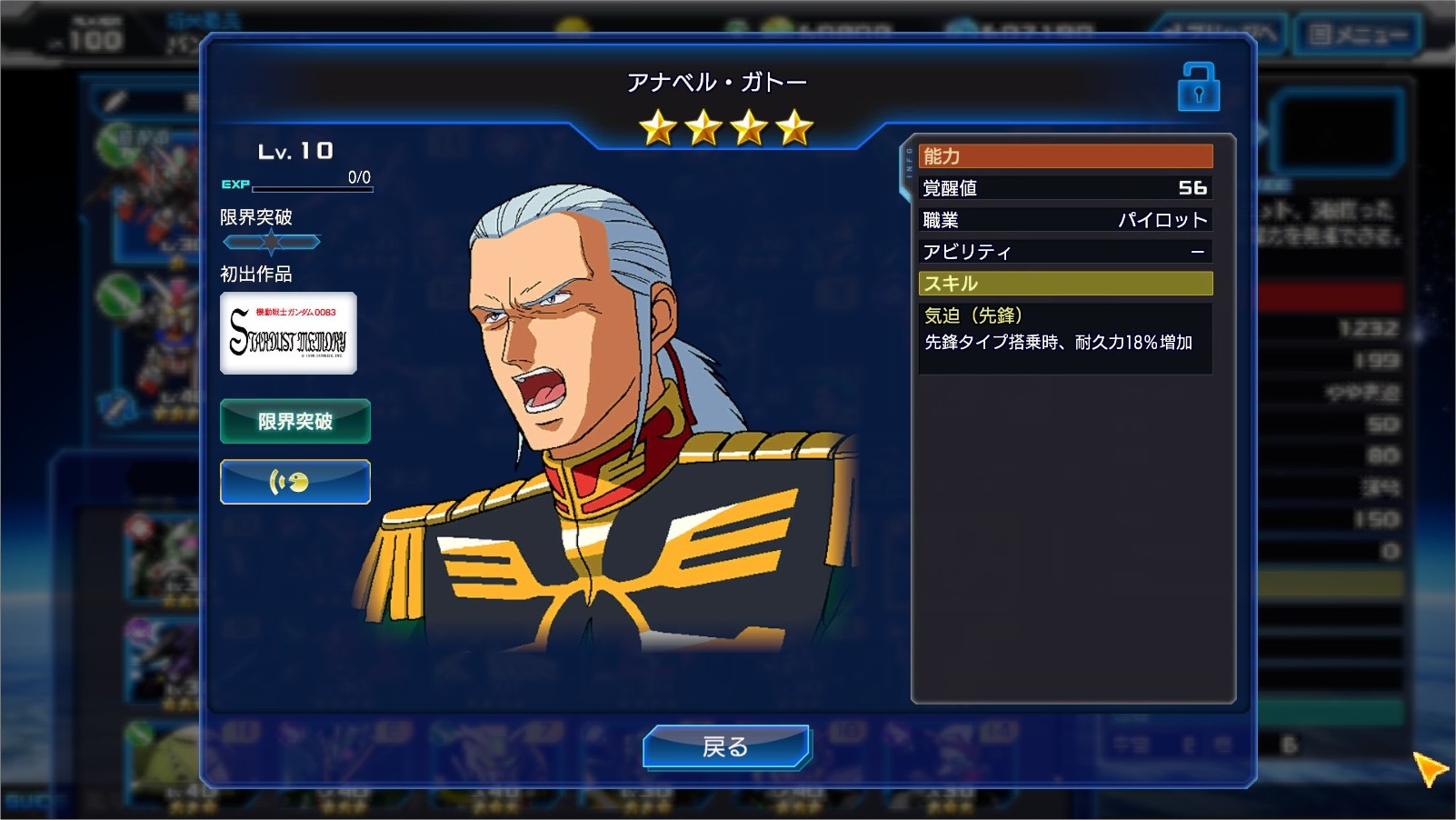Click the fourth gold rarity star
Screen dimensions: 1456x820
[794, 128]
